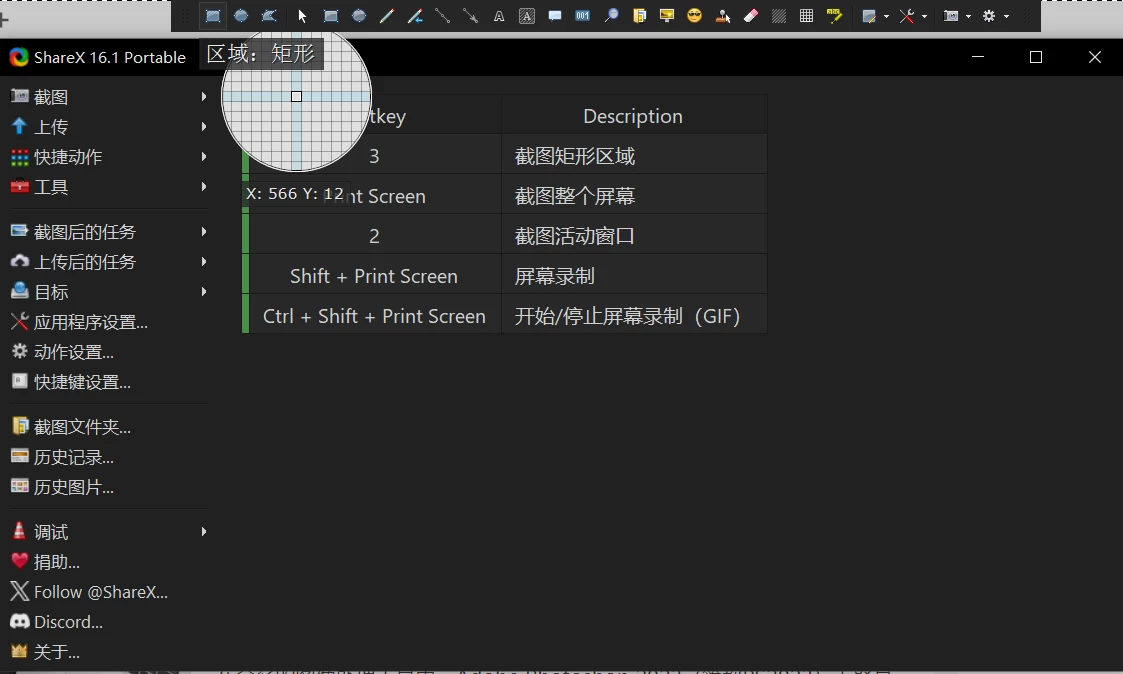Expand the 上传 submenu
This screenshot has height=674, width=1123.
pyautogui.click(x=203, y=127)
